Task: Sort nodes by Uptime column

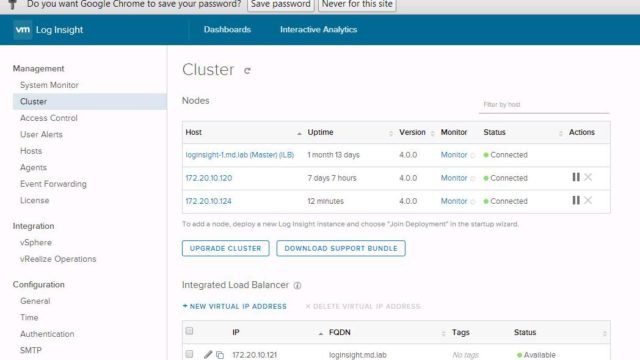Action: [391, 133]
